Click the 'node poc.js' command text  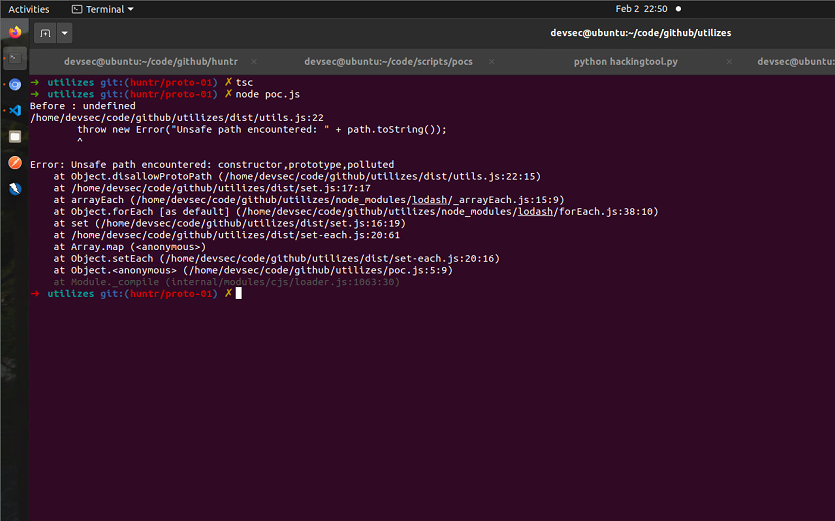coord(268,94)
